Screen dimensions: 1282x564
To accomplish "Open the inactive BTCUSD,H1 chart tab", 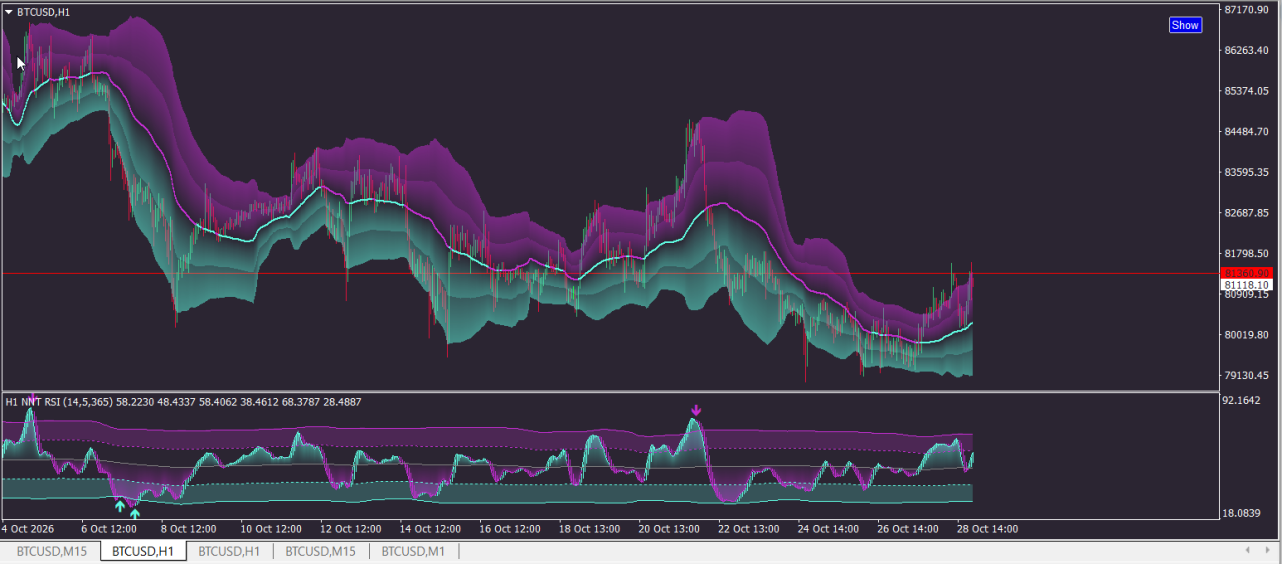I will pyautogui.click(x=229, y=551).
